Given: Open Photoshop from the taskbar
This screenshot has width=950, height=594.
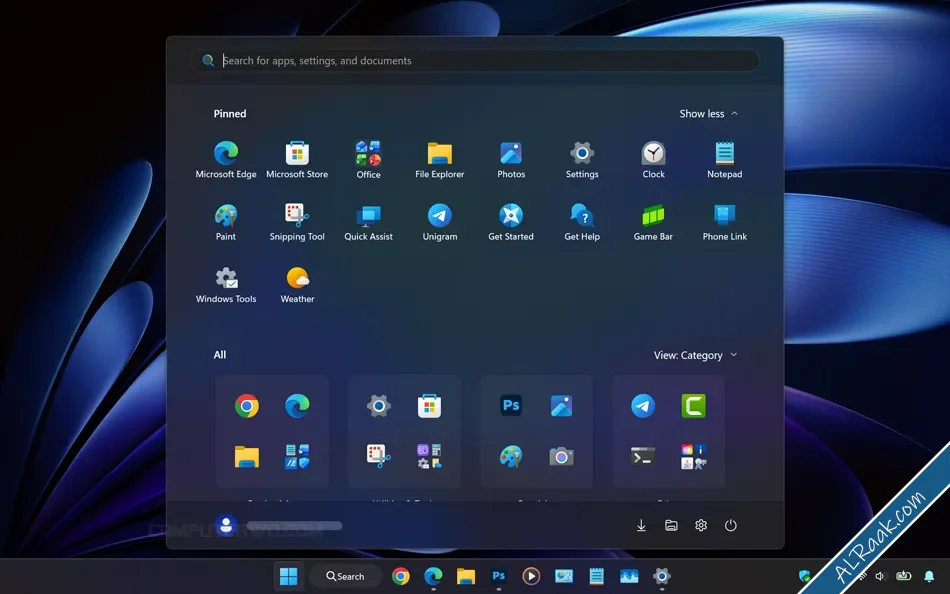Looking at the screenshot, I should point(499,576).
